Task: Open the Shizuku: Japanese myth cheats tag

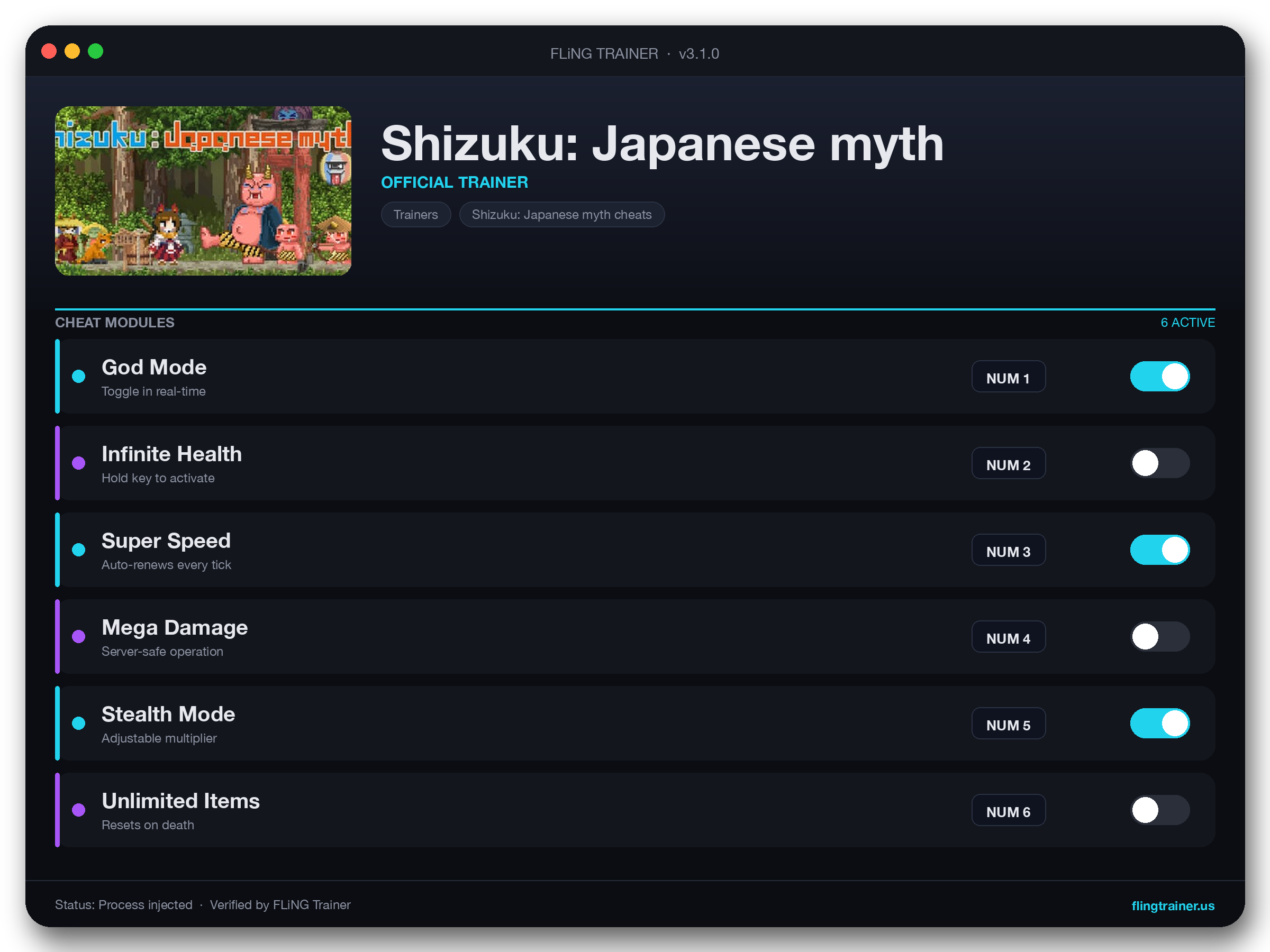Action: point(561,215)
